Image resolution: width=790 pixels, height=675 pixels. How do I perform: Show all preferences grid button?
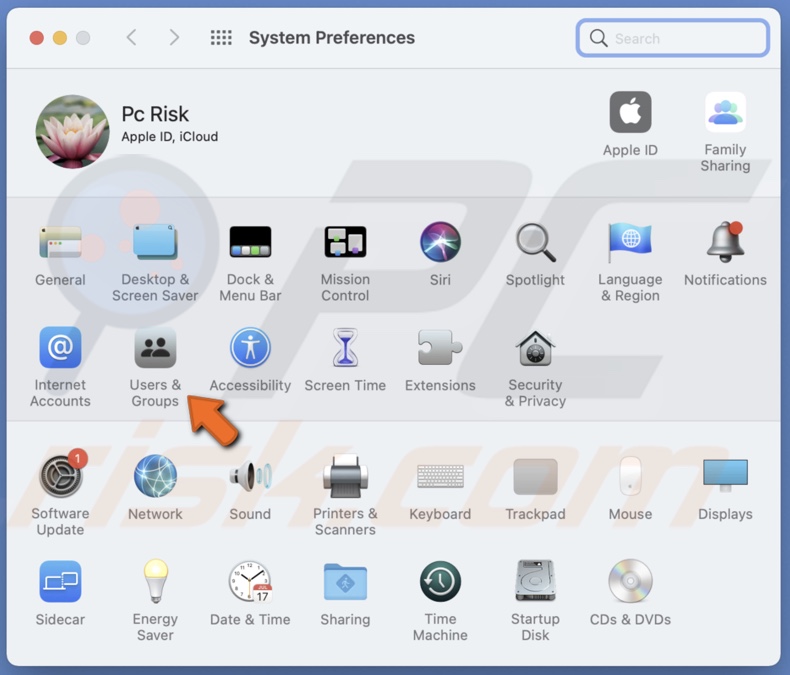point(221,38)
